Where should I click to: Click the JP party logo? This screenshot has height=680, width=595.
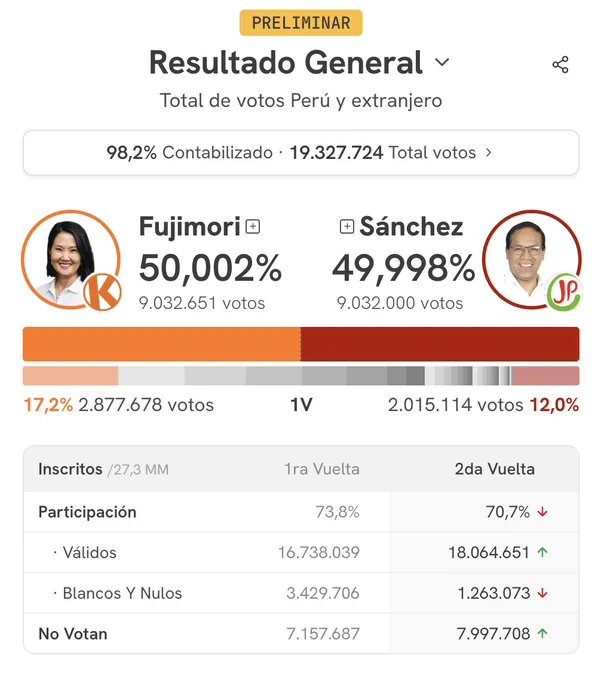564,292
